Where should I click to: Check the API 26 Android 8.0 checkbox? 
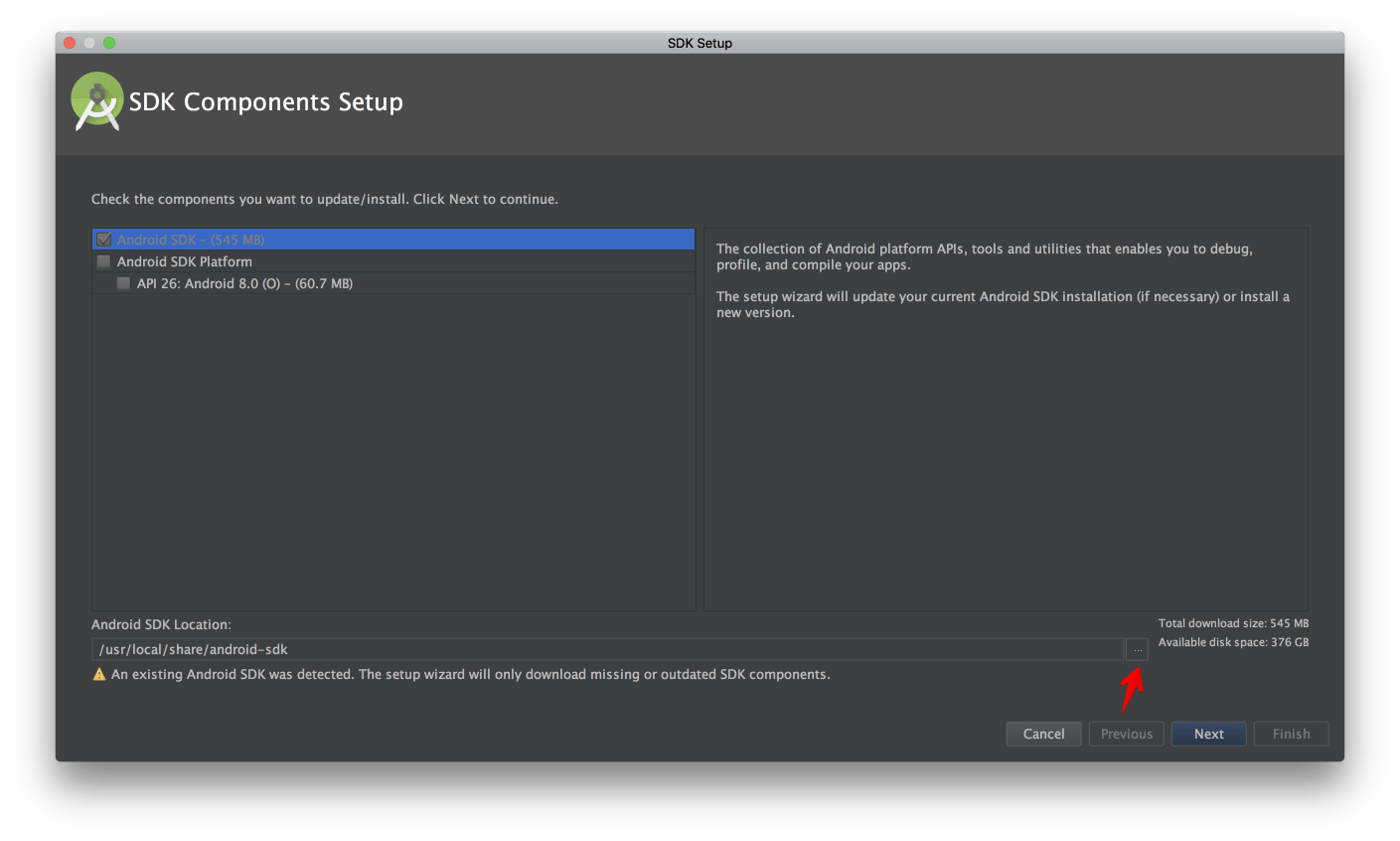pos(123,283)
